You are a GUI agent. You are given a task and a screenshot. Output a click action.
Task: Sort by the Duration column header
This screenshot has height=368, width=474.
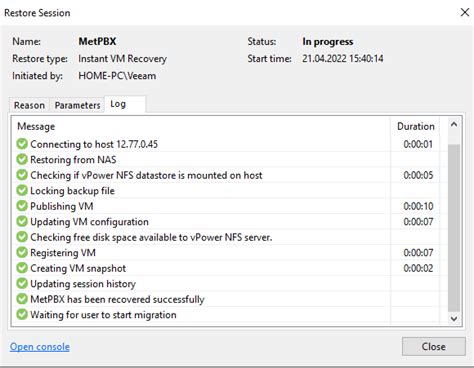point(415,126)
